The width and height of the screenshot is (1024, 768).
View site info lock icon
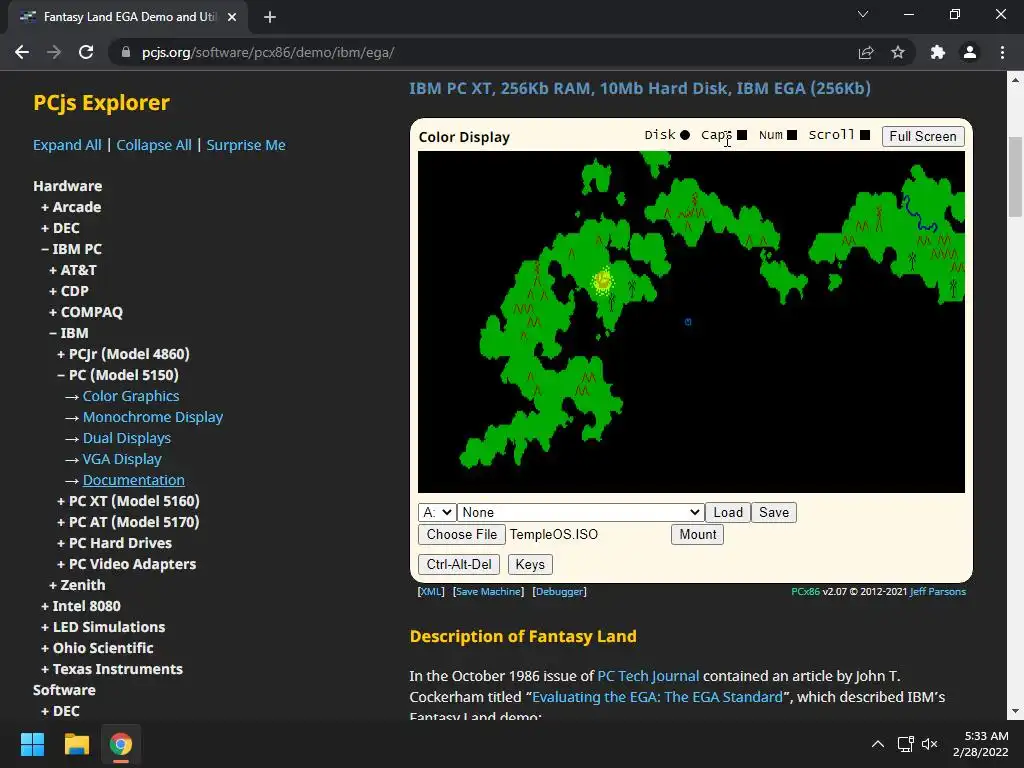point(126,52)
